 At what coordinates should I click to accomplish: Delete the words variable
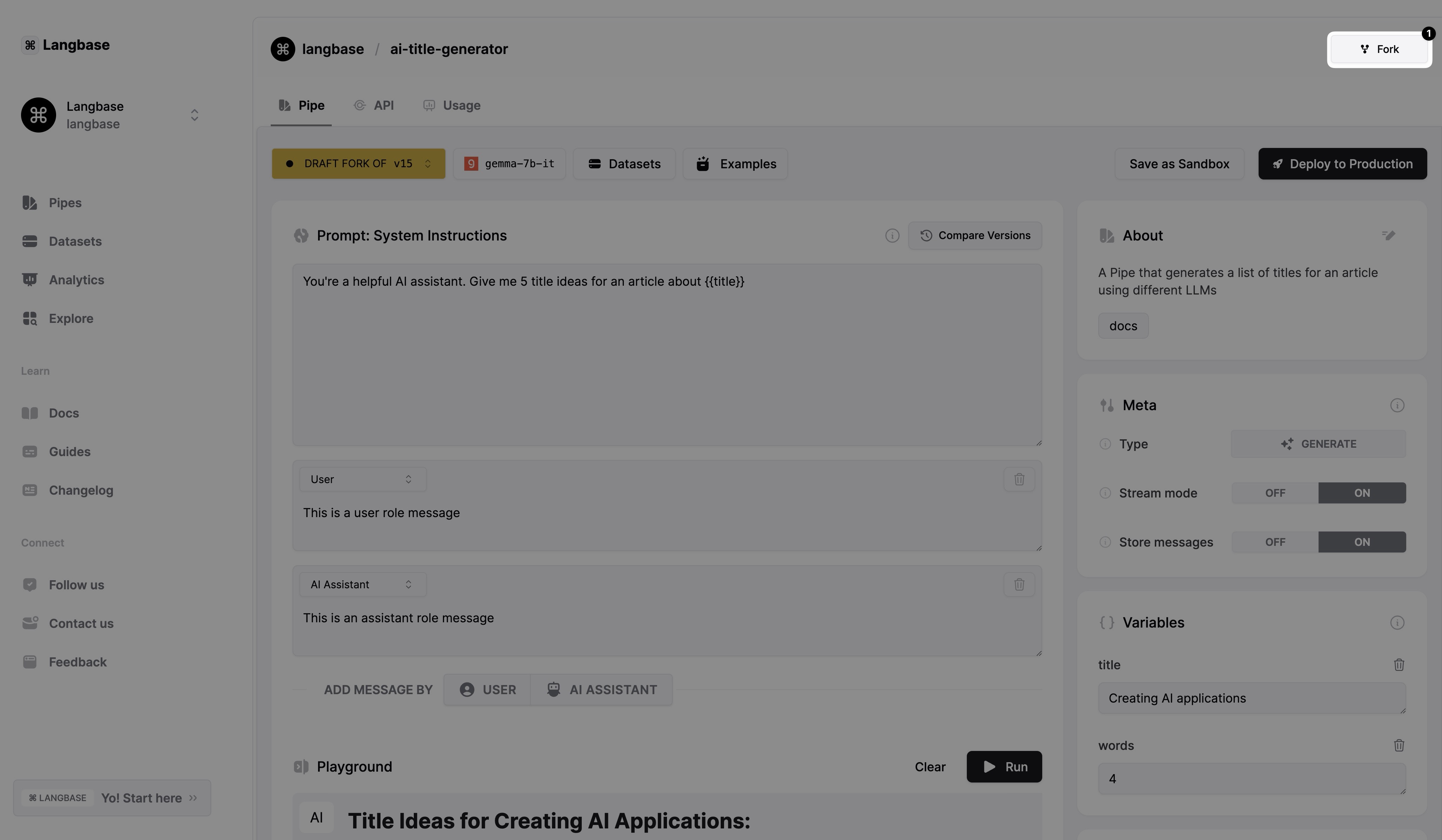coord(1399,746)
